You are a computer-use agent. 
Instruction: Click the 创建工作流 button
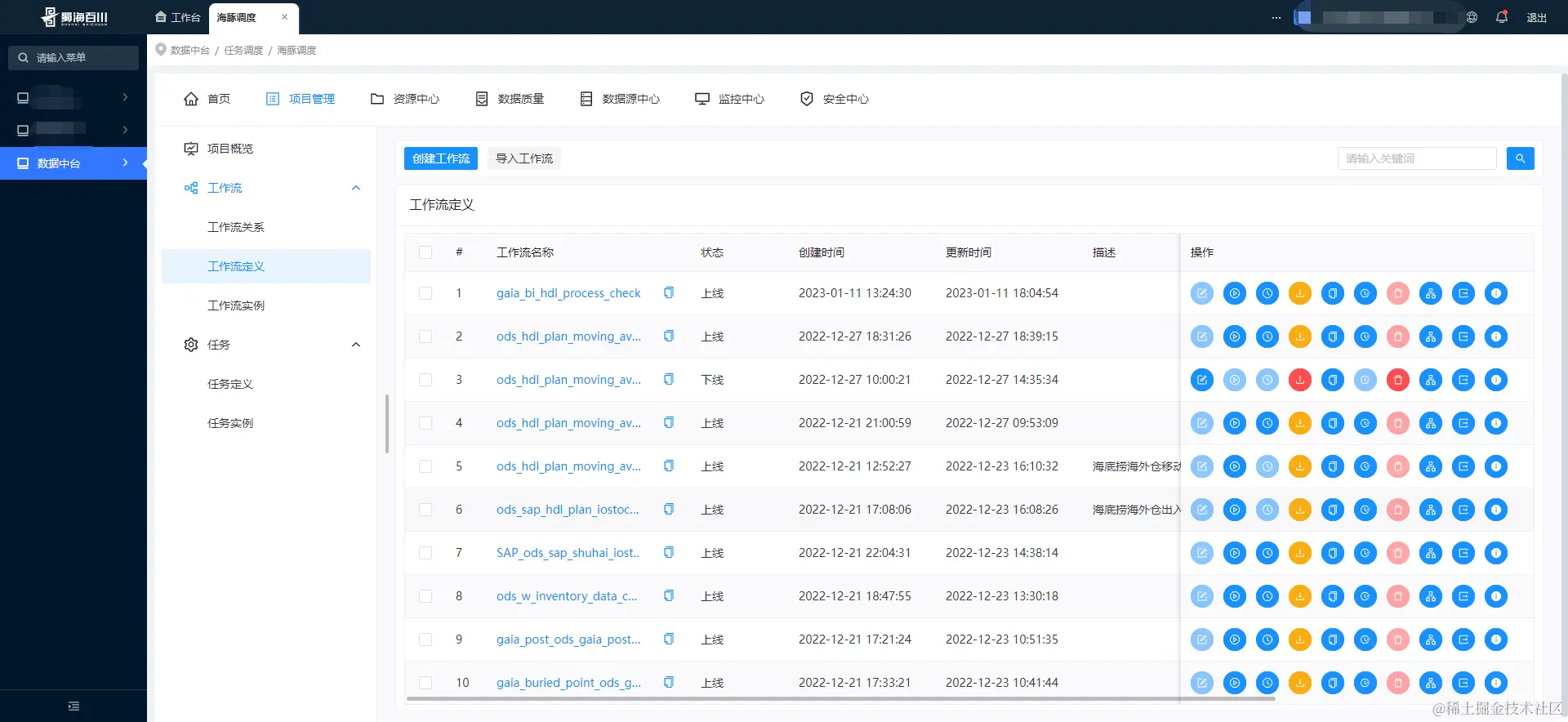coord(441,158)
